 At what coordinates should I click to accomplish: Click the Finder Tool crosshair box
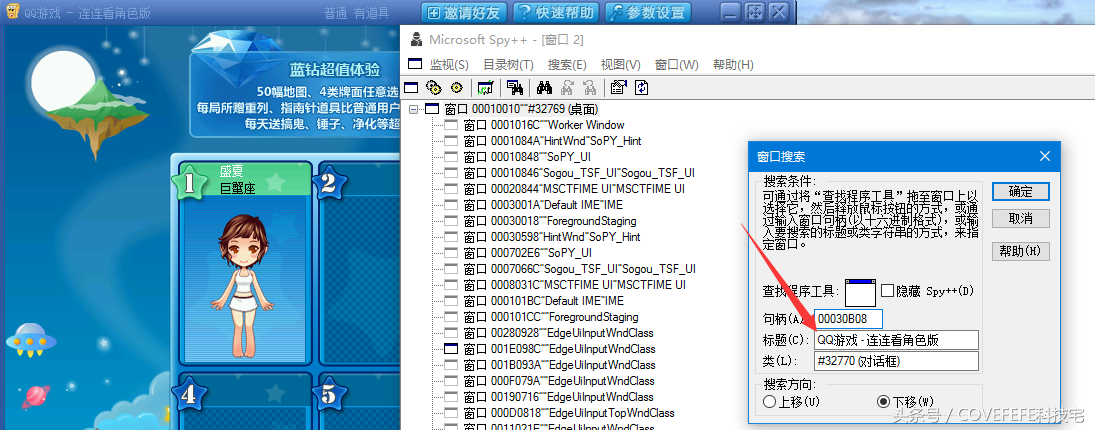coord(860,292)
